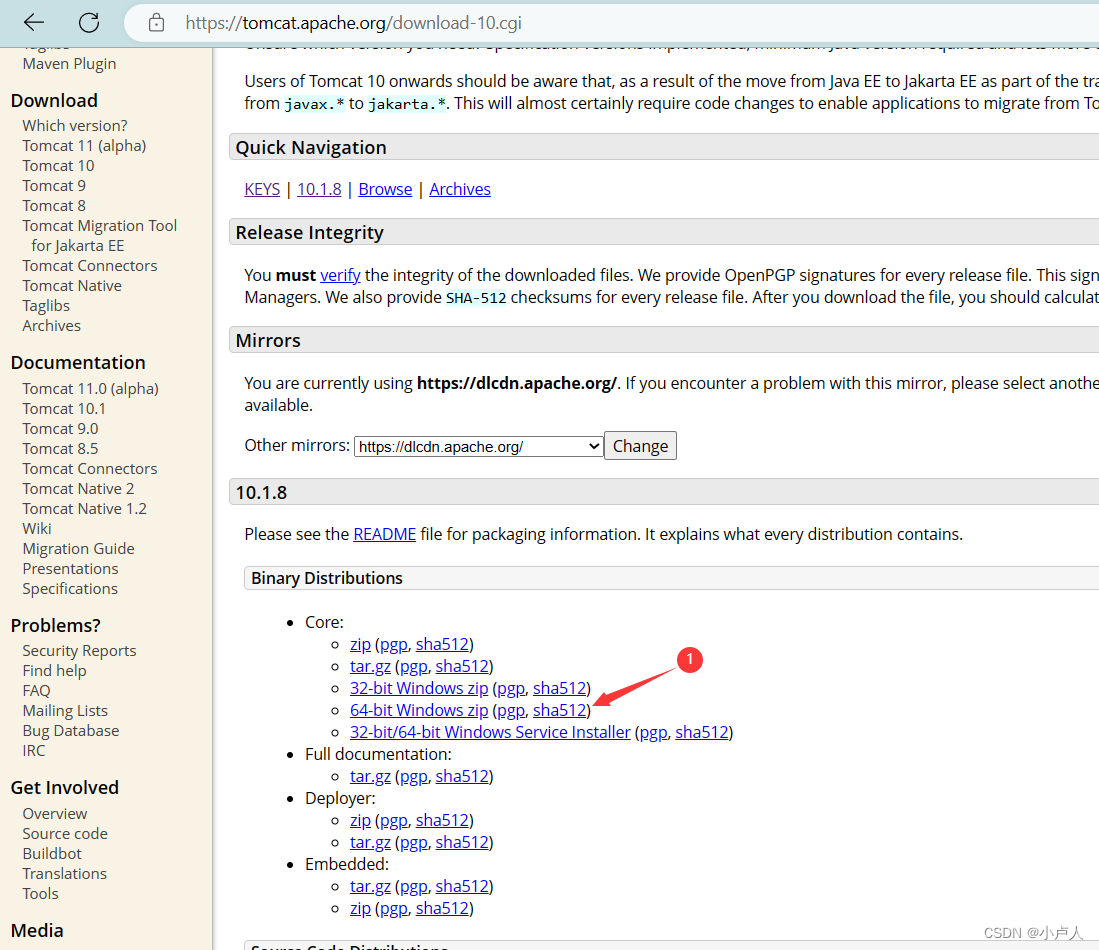View site info via the address bar lock icon

click(156, 22)
